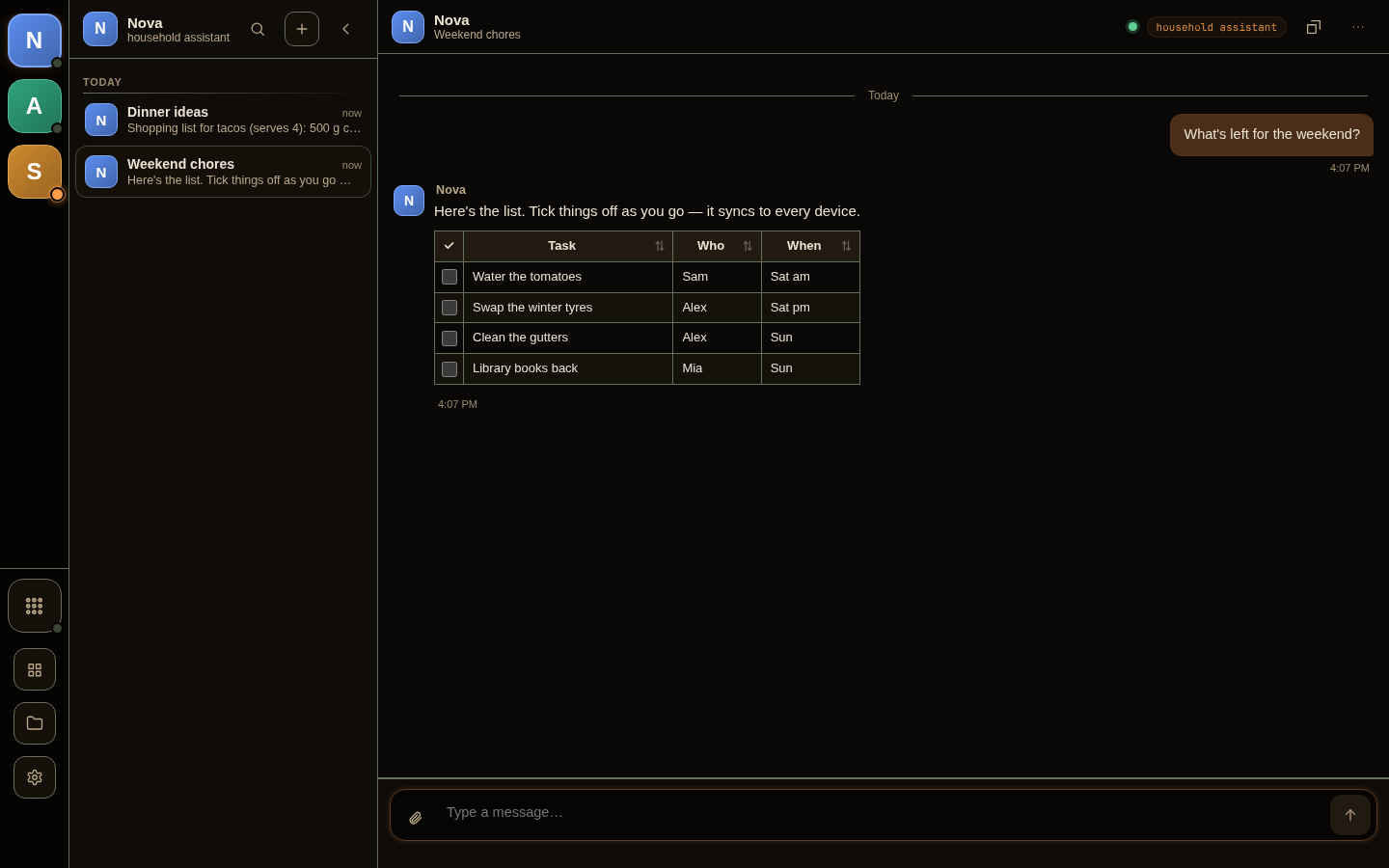This screenshot has width=1389, height=868.
Task: Click the Nova avatar in chat header
Action: pyautogui.click(x=408, y=27)
